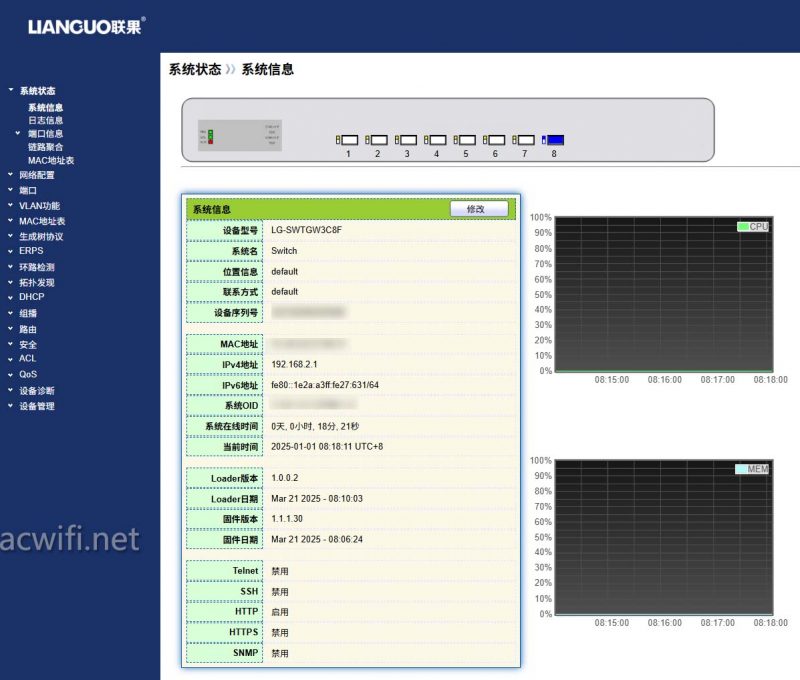Click the 端口信息 submenu arrow icon
Viewport: 800px width, 680px height.
click(x=17, y=132)
